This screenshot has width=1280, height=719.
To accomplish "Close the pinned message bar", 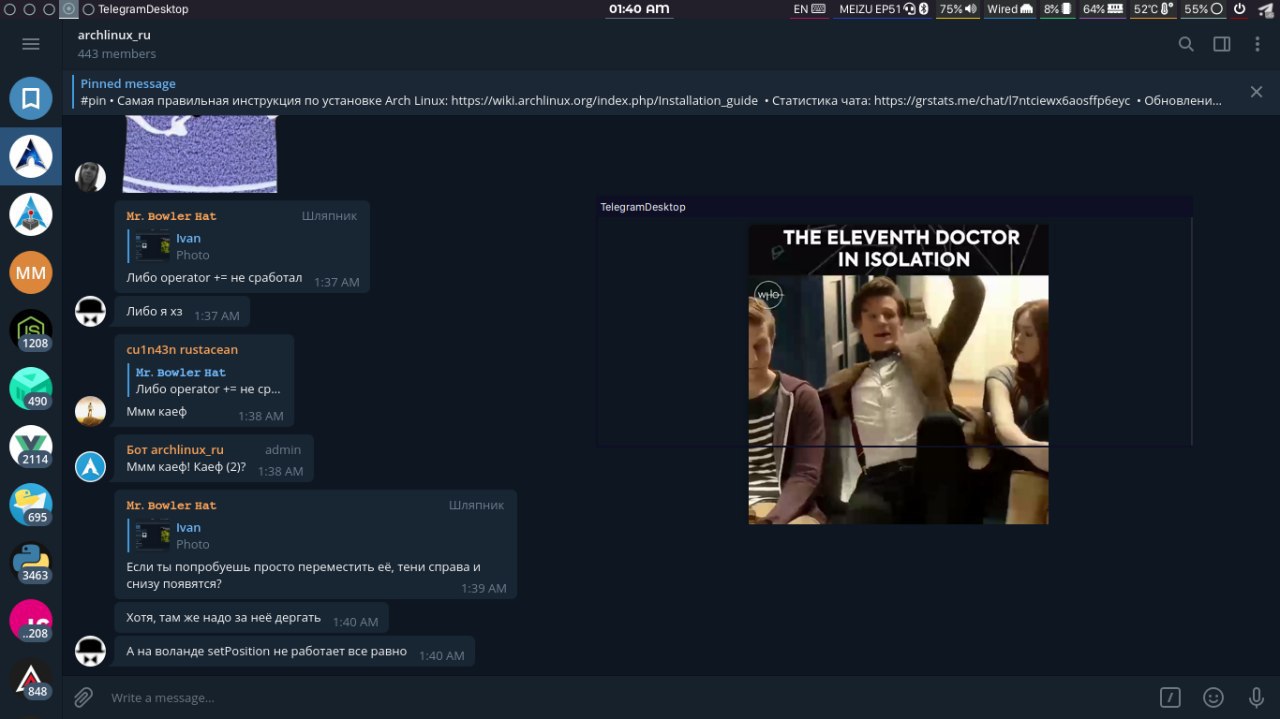I will coord(1256,92).
